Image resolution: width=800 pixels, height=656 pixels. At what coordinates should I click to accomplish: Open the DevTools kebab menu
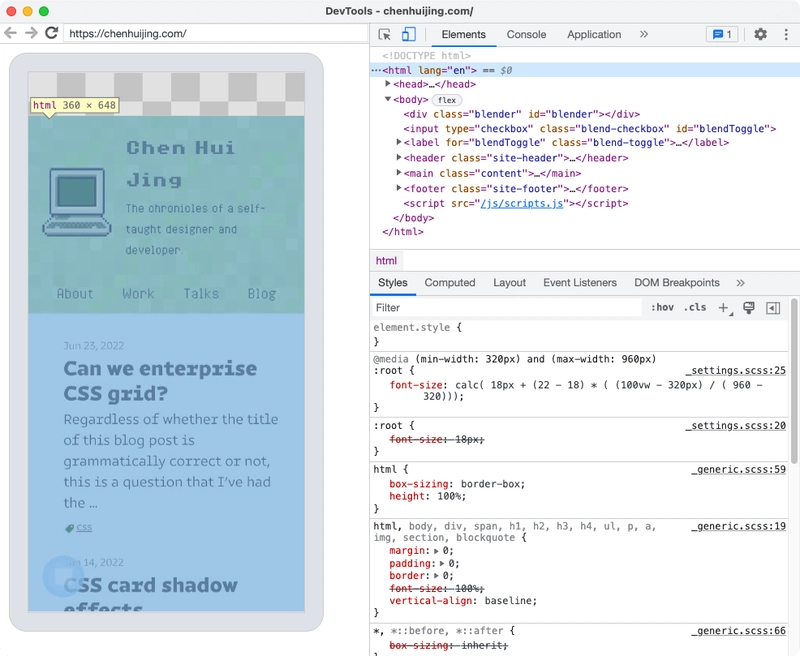[x=786, y=34]
